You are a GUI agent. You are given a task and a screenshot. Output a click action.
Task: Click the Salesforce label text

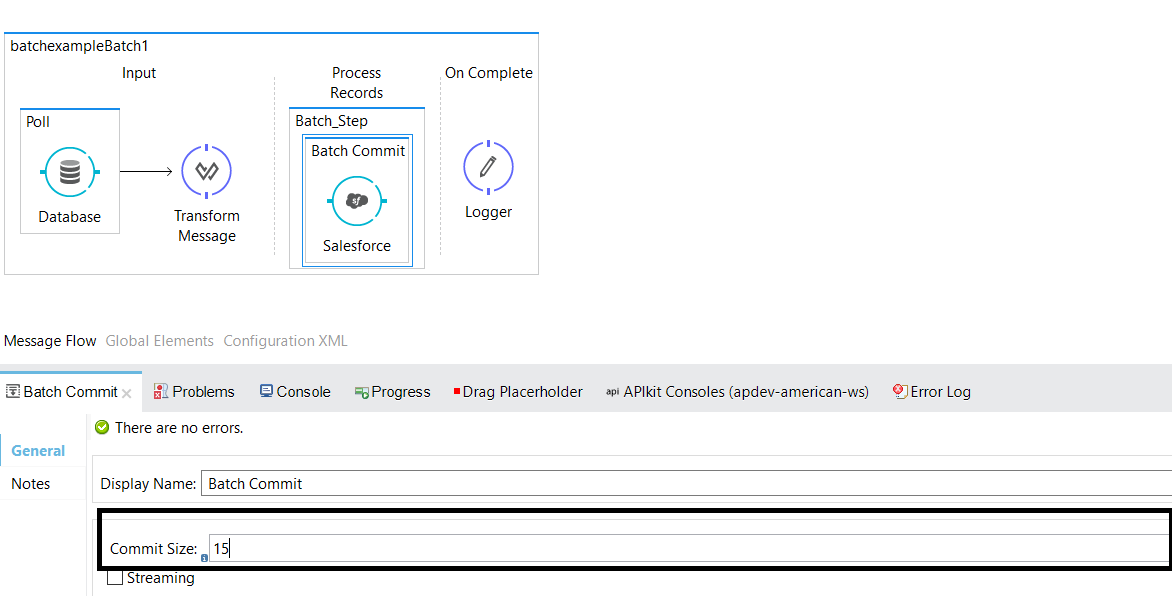[357, 246]
